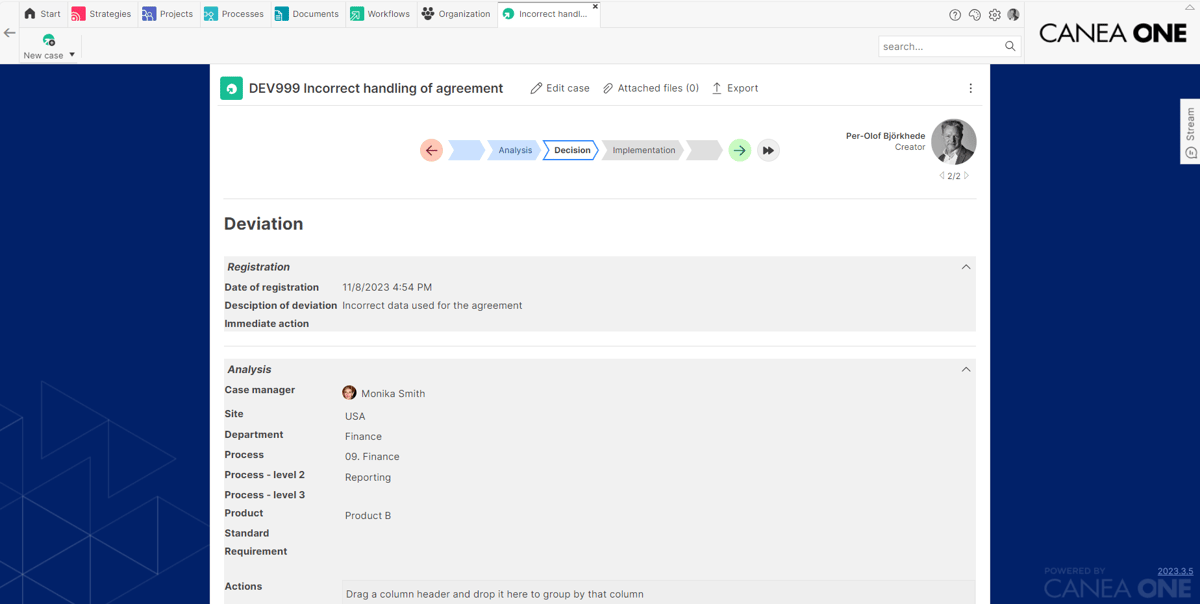Open Attached files (0)

650,88
